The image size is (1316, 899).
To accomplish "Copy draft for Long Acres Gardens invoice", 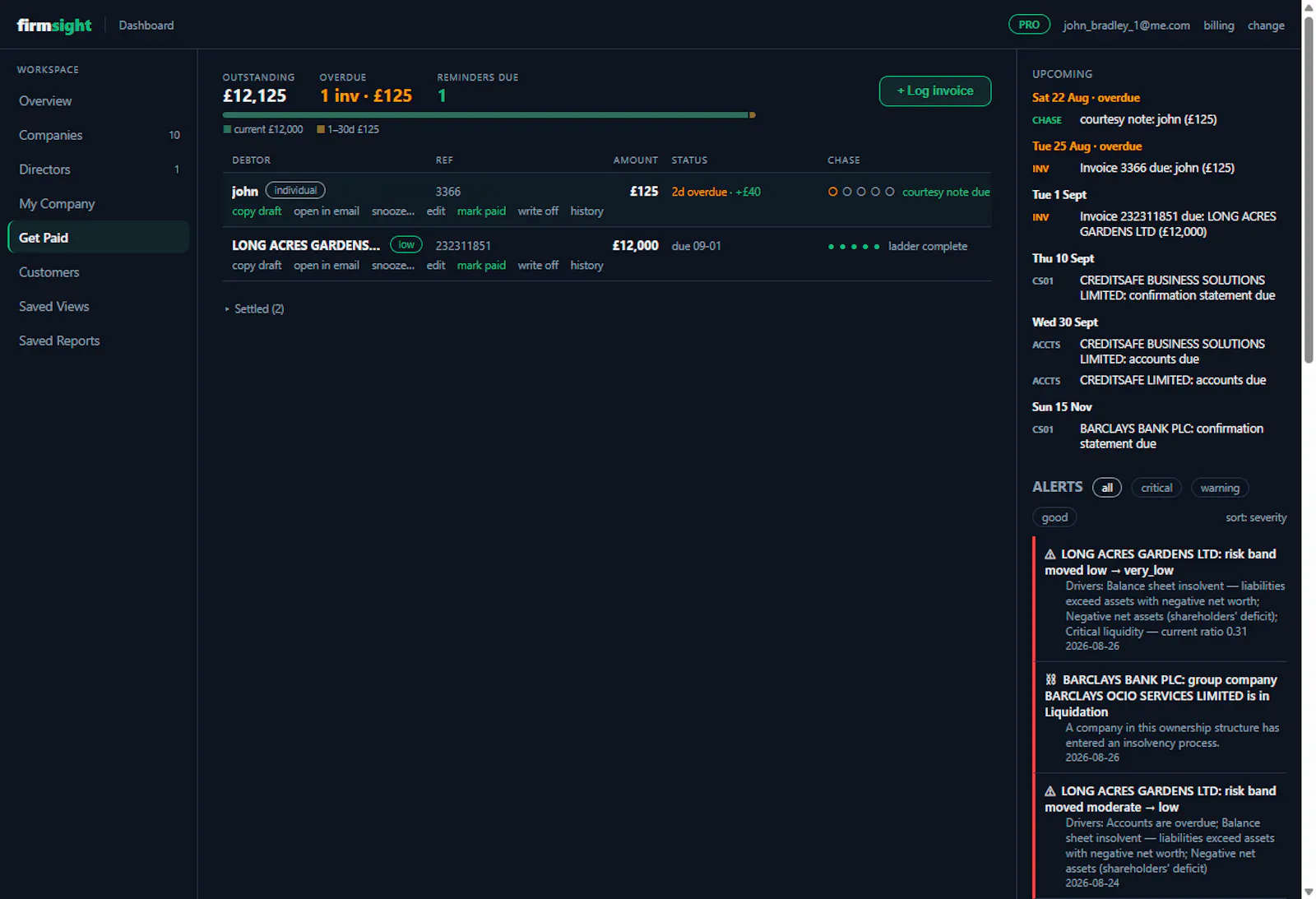I will click(257, 266).
